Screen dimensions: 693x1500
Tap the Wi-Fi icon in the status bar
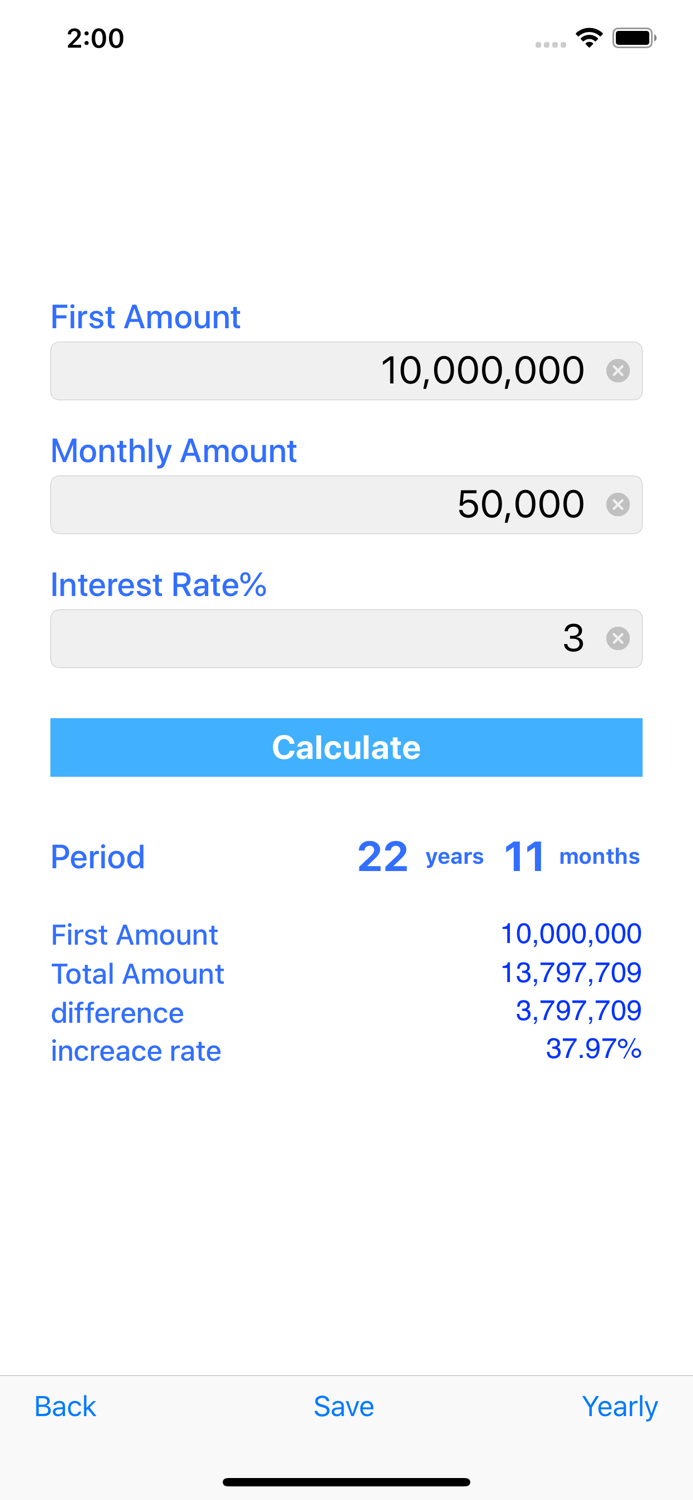(589, 37)
